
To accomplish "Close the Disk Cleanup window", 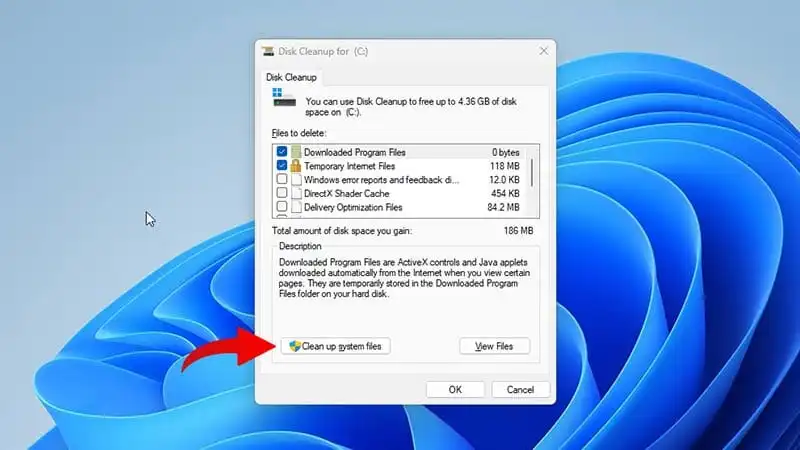I will click(544, 51).
